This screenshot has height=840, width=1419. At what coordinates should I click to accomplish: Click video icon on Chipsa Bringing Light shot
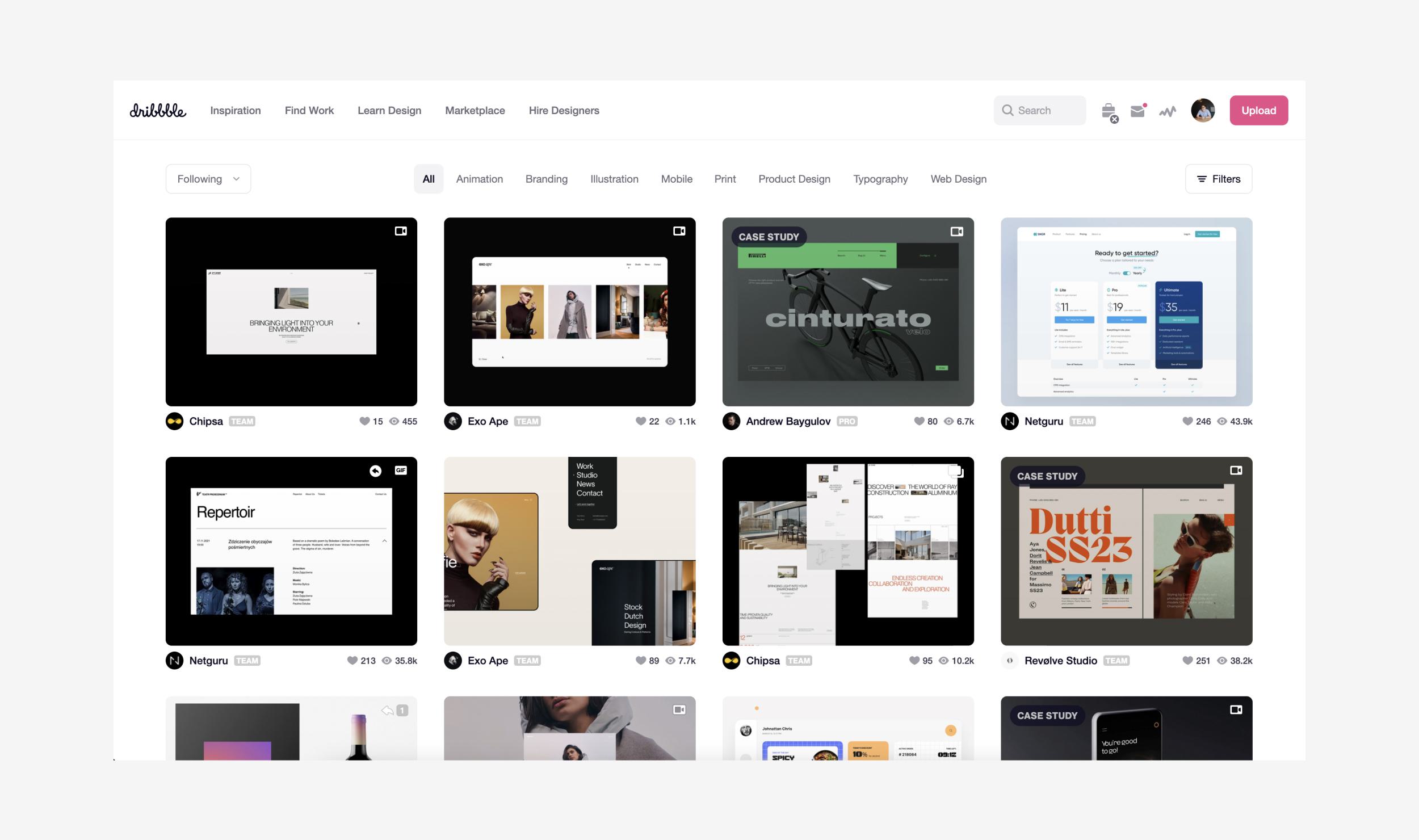(x=401, y=231)
